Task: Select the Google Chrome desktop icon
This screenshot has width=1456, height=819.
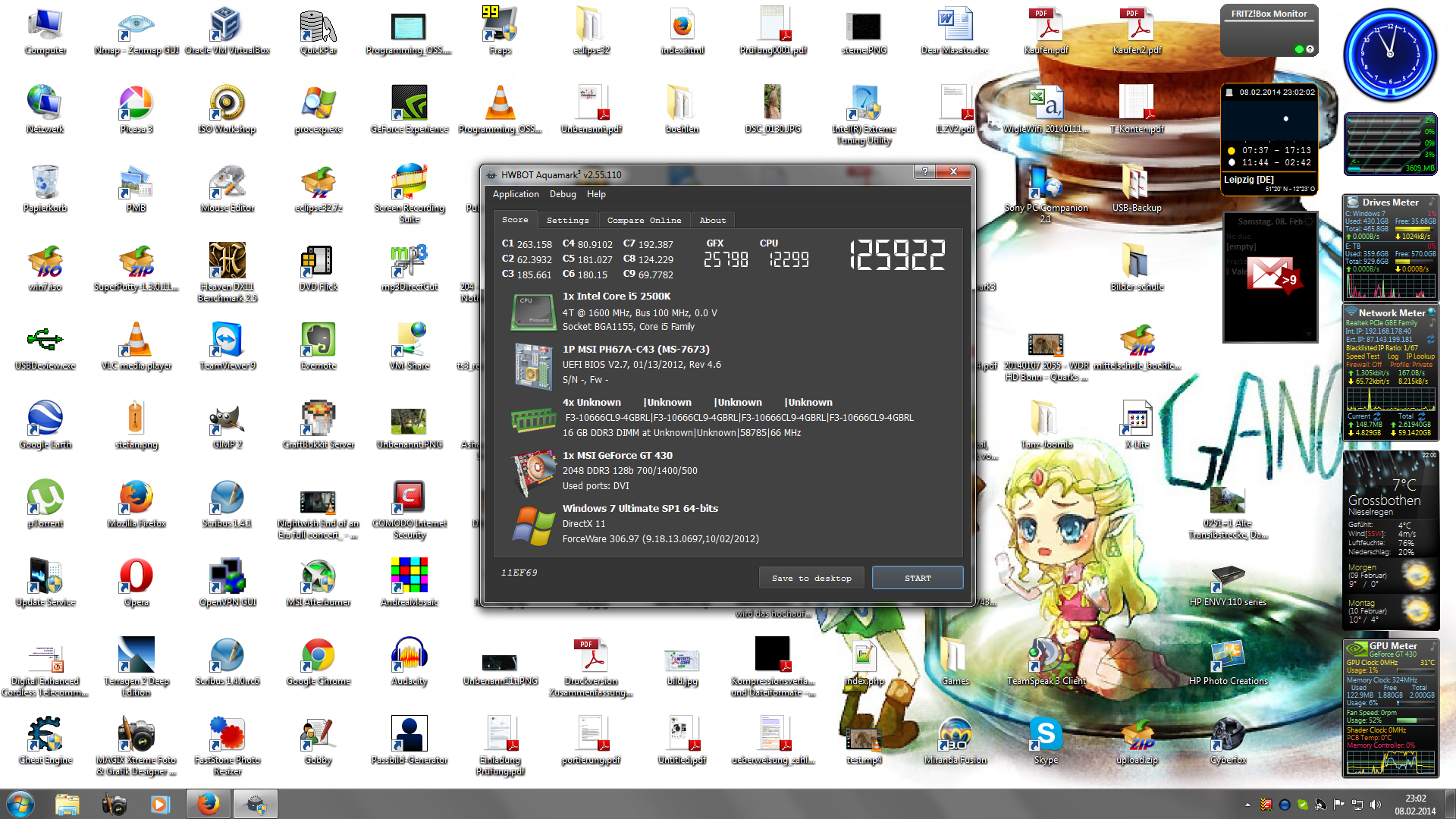Action: 318,663
